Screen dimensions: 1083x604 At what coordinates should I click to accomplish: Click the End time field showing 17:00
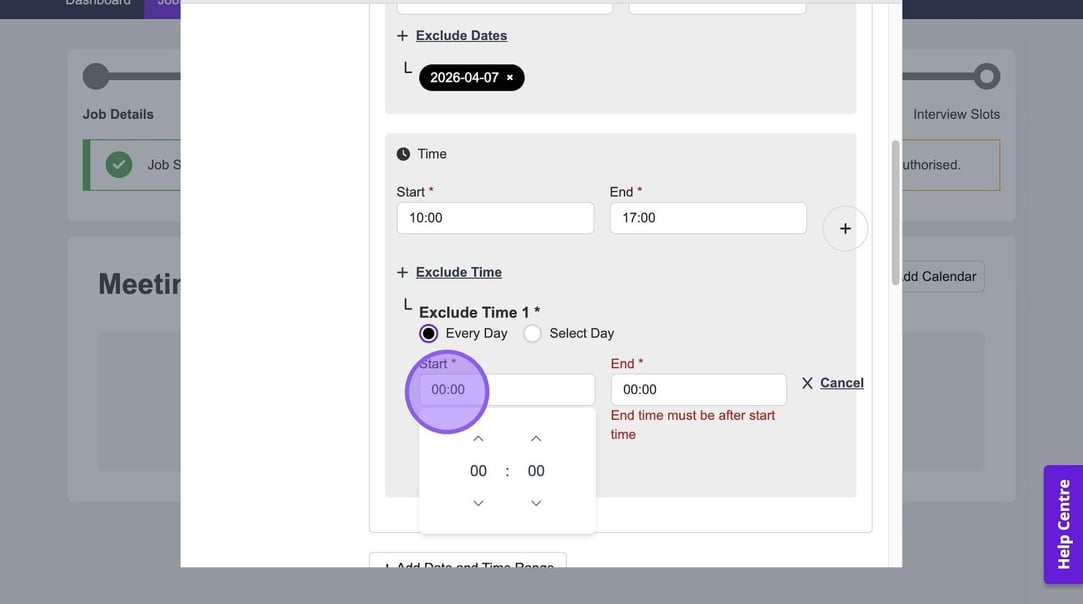point(708,218)
